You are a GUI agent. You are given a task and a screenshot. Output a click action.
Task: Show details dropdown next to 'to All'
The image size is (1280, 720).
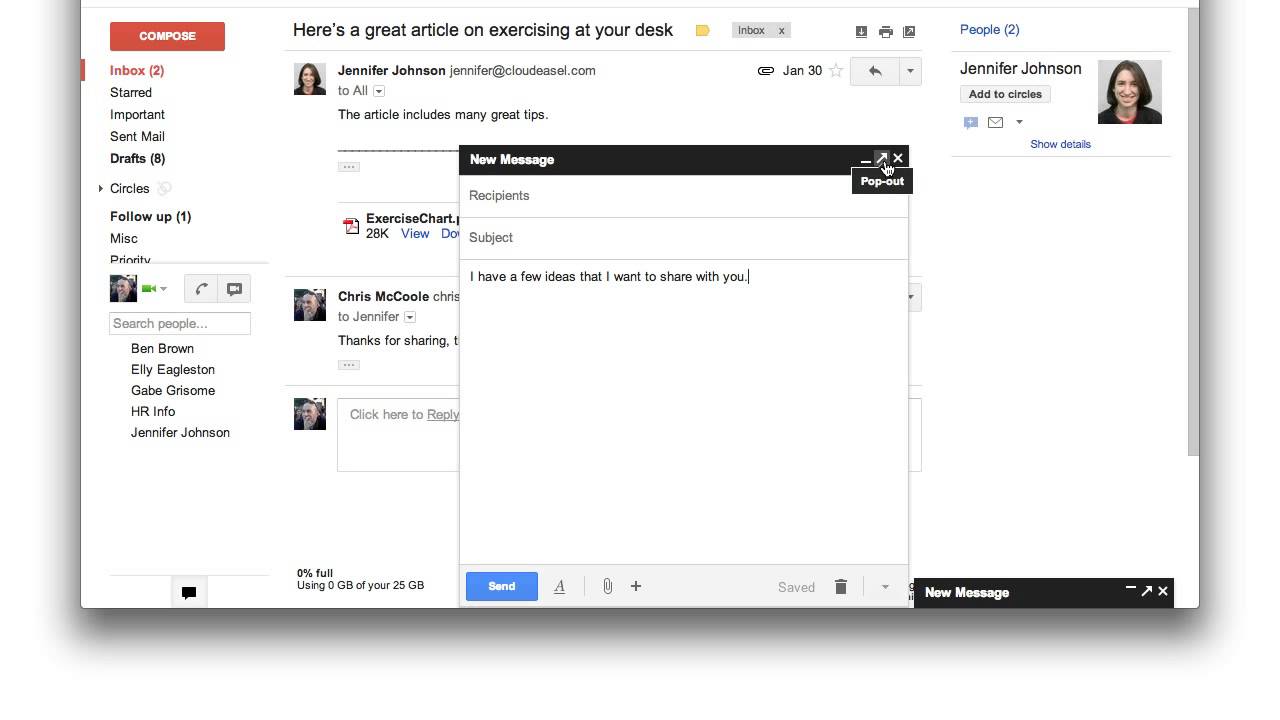[379, 91]
